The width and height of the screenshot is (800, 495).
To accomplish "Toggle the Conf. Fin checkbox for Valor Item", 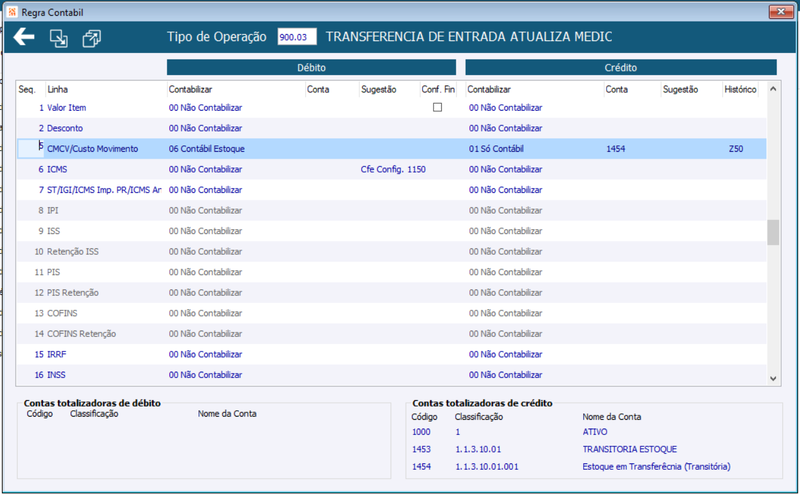I will tap(437, 107).
